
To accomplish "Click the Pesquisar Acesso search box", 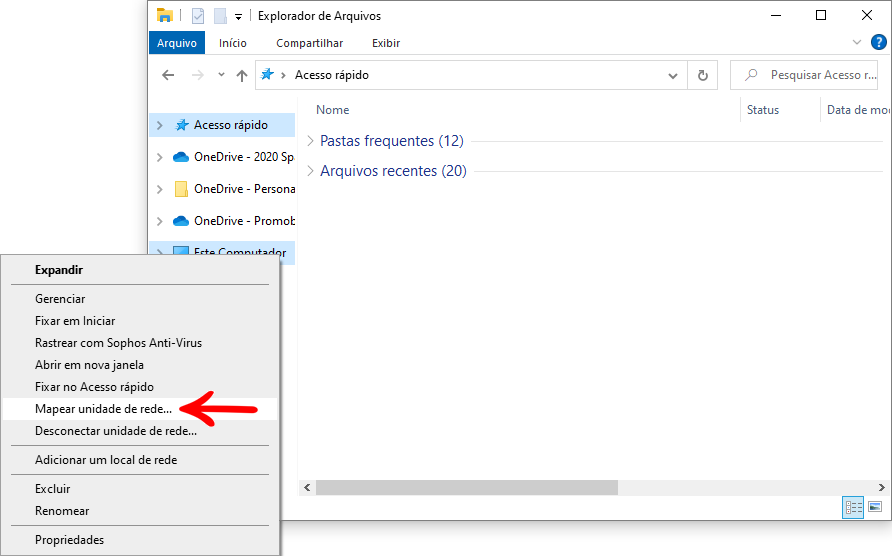I will 804,75.
